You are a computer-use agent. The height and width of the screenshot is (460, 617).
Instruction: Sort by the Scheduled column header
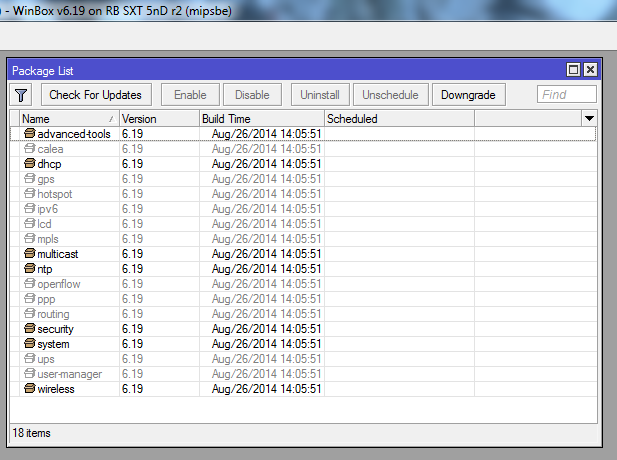pos(399,118)
